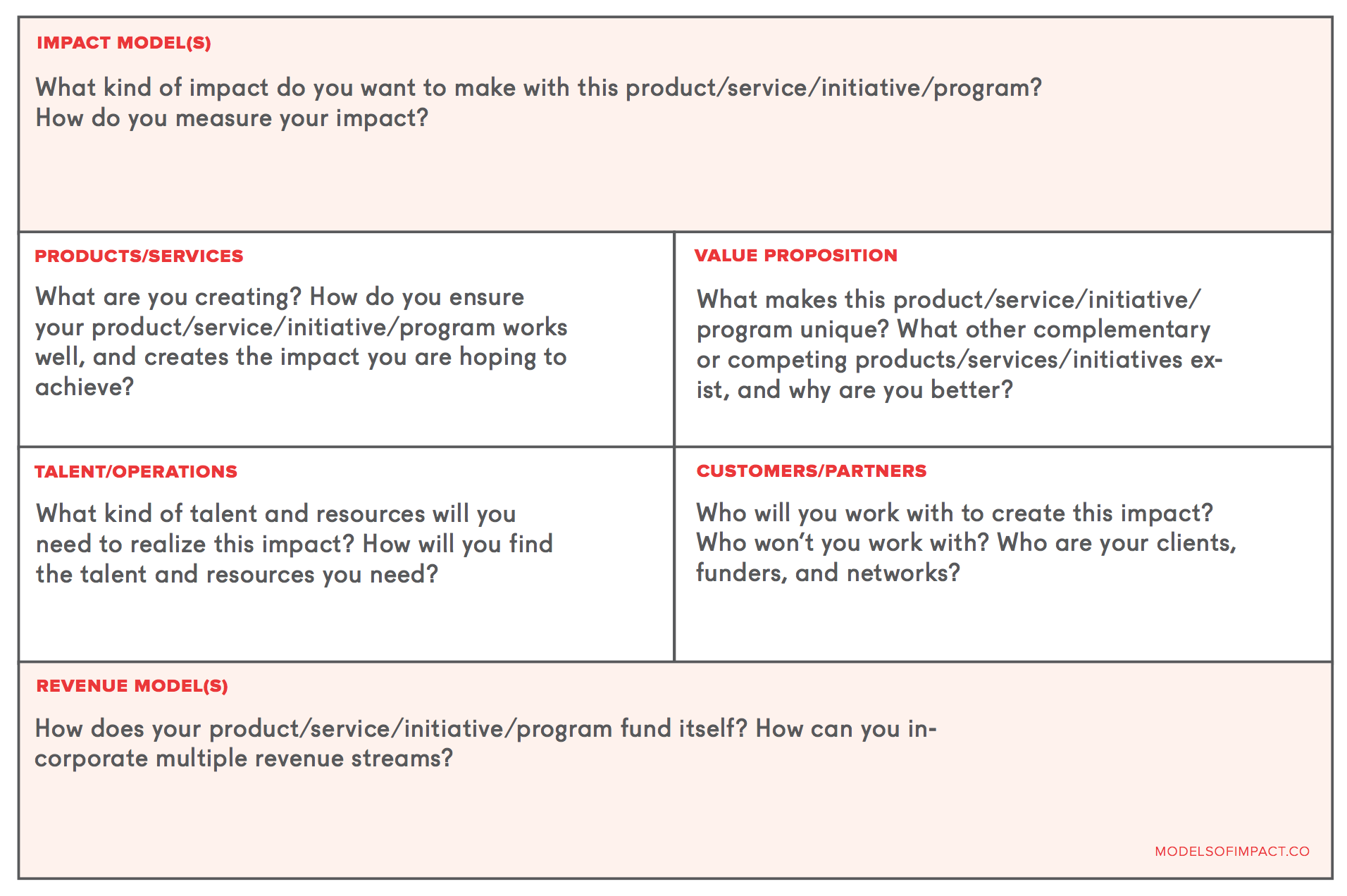Open the MODELSOFIMPACT.CO link
The image size is (1347, 896).
click(x=1232, y=852)
